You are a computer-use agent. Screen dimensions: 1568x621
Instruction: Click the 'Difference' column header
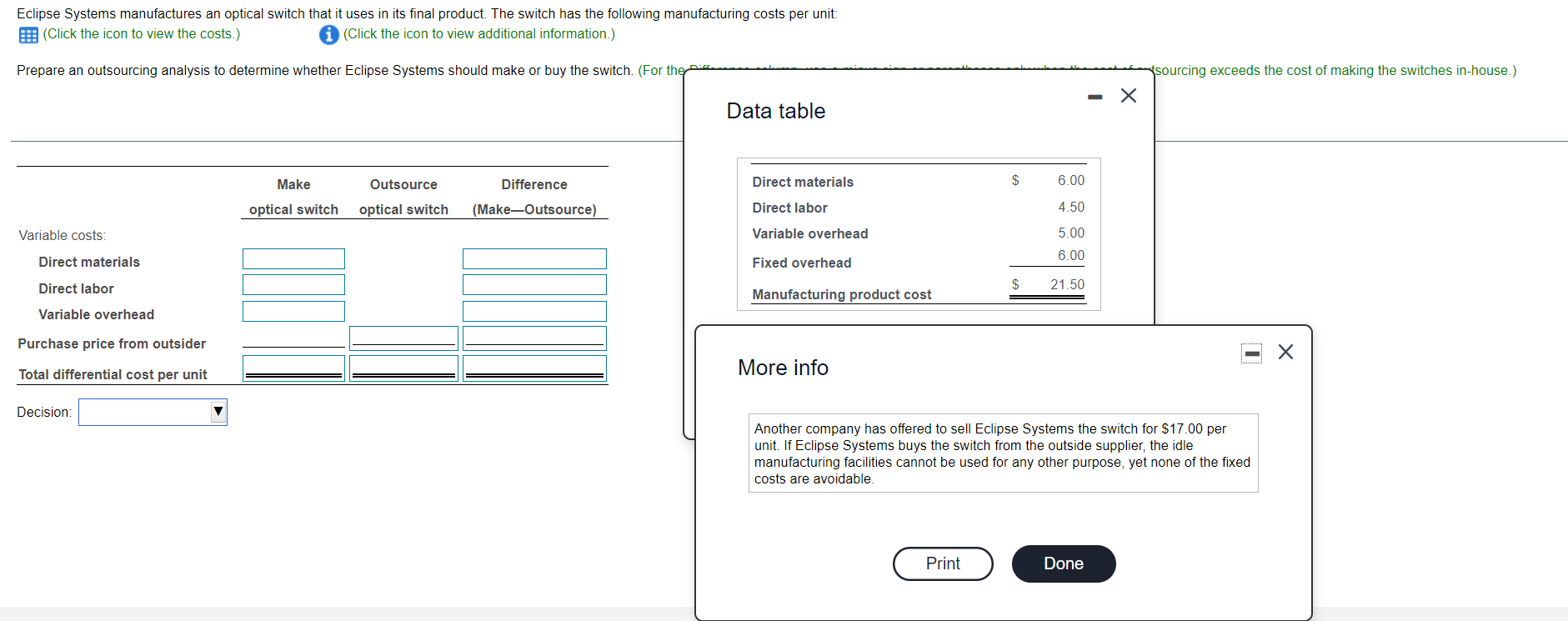(x=534, y=184)
